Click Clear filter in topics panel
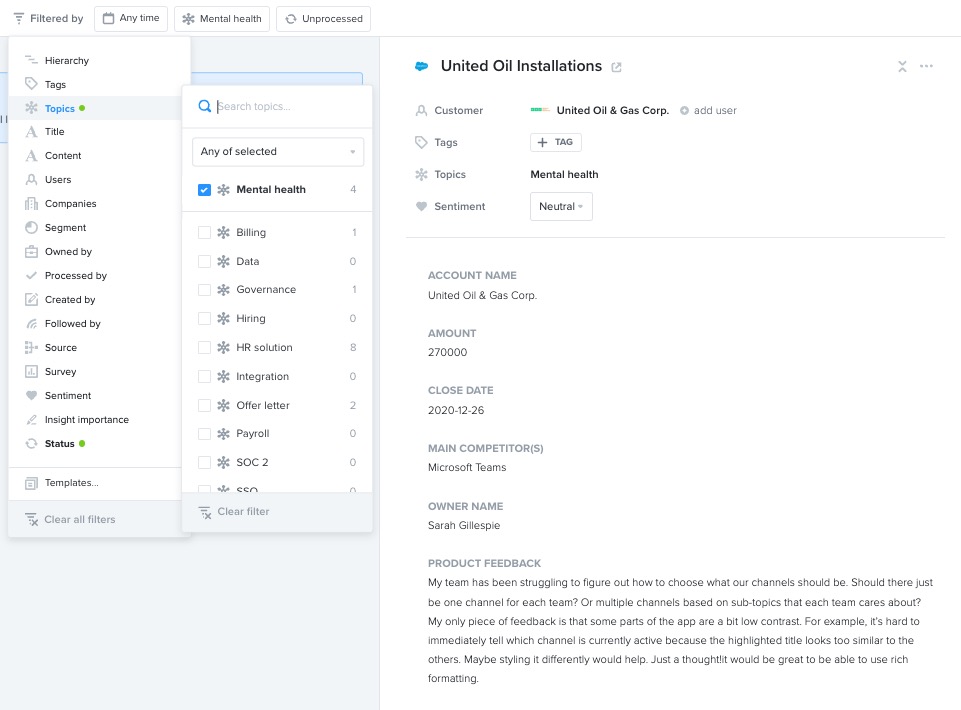Viewport: 961px width, 710px height. (234, 511)
